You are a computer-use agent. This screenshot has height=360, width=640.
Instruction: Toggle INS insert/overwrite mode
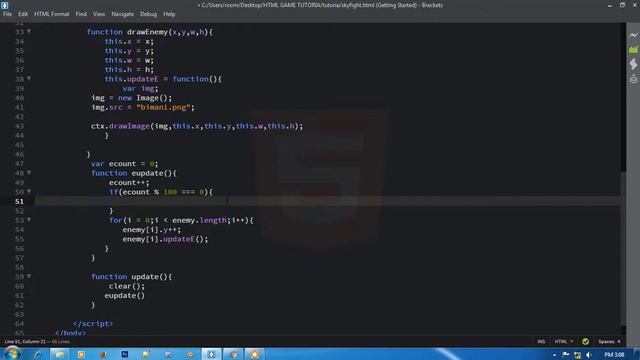coord(541,342)
